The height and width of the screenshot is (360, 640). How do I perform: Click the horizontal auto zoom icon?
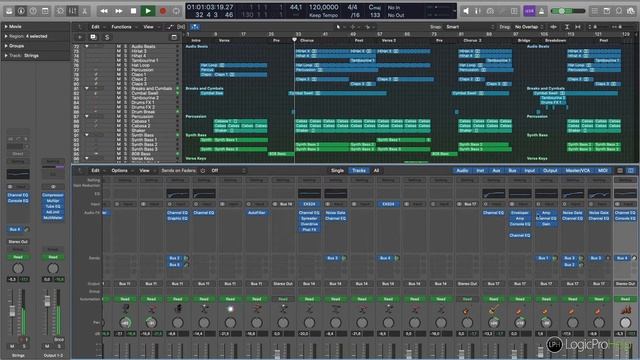pyautogui.click(x=578, y=27)
